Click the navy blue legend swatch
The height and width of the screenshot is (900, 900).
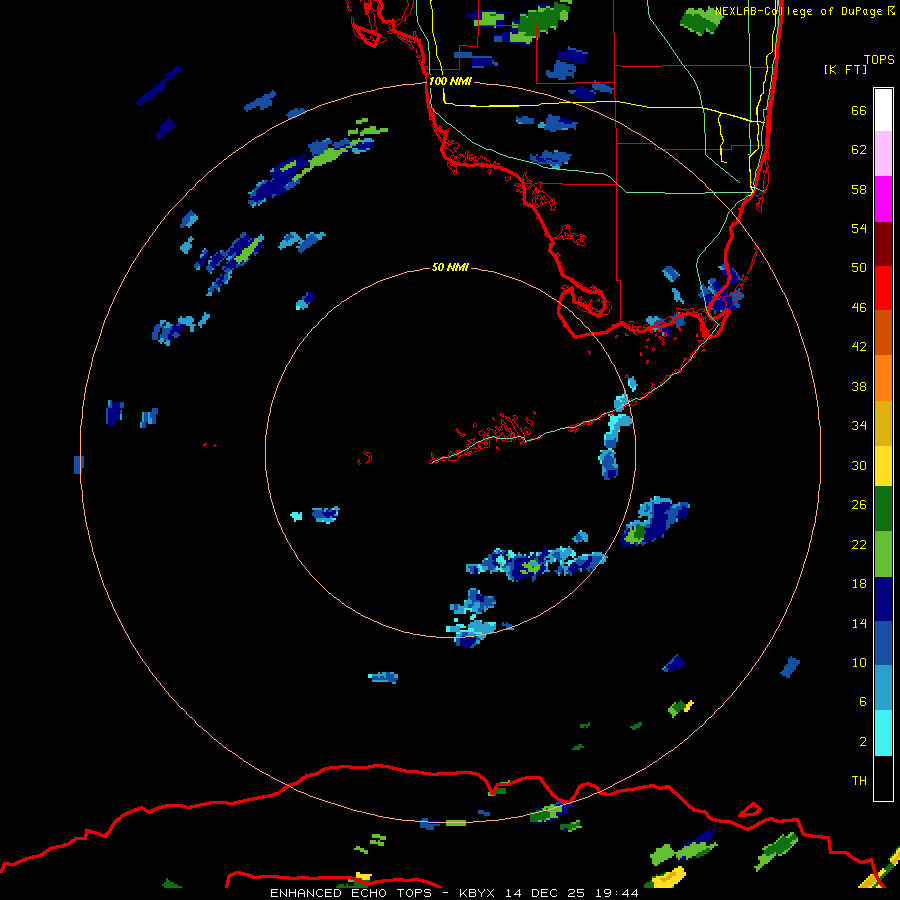tap(883, 599)
